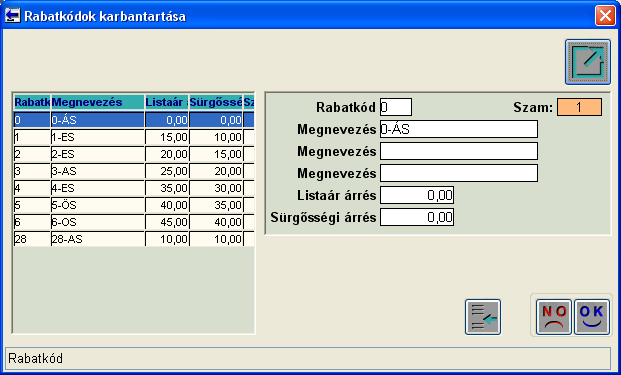The height and width of the screenshot is (375, 621).
Task: Click the Sürgősségi árrés input field
Action: pos(417,217)
